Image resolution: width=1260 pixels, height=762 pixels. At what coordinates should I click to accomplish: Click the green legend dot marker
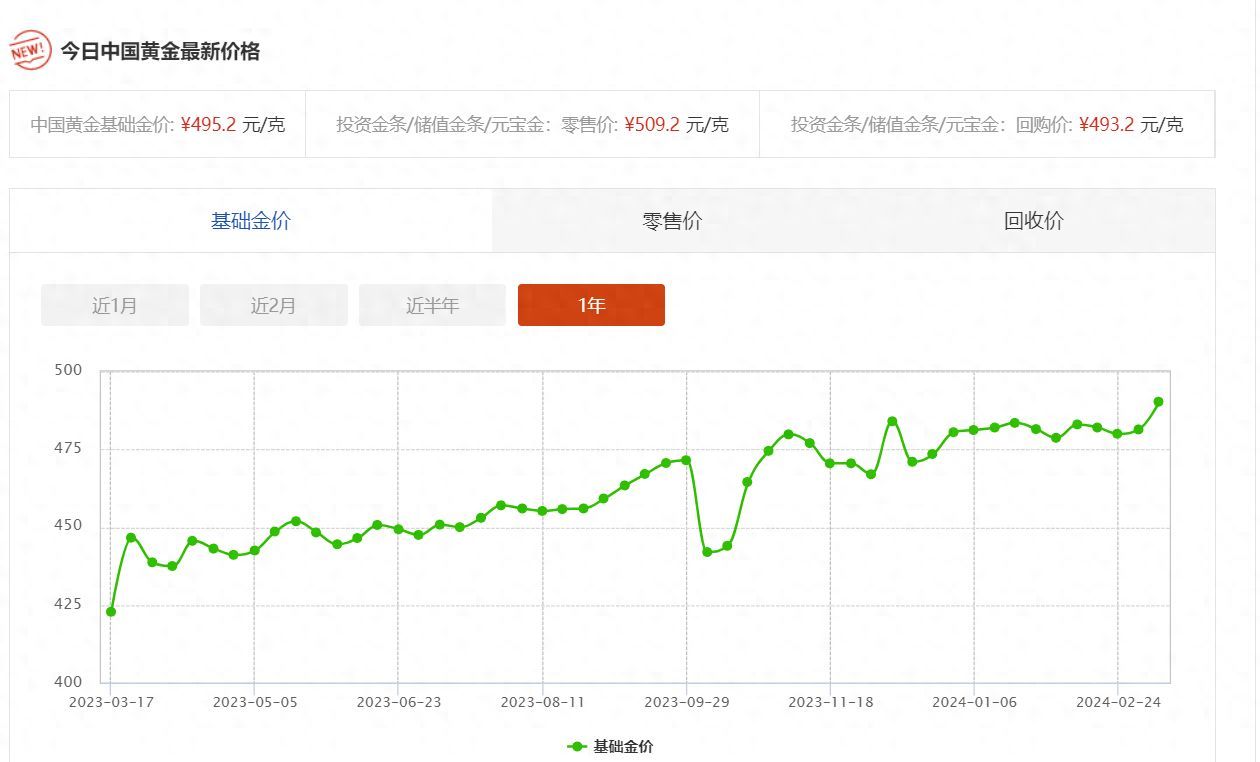[x=576, y=746]
